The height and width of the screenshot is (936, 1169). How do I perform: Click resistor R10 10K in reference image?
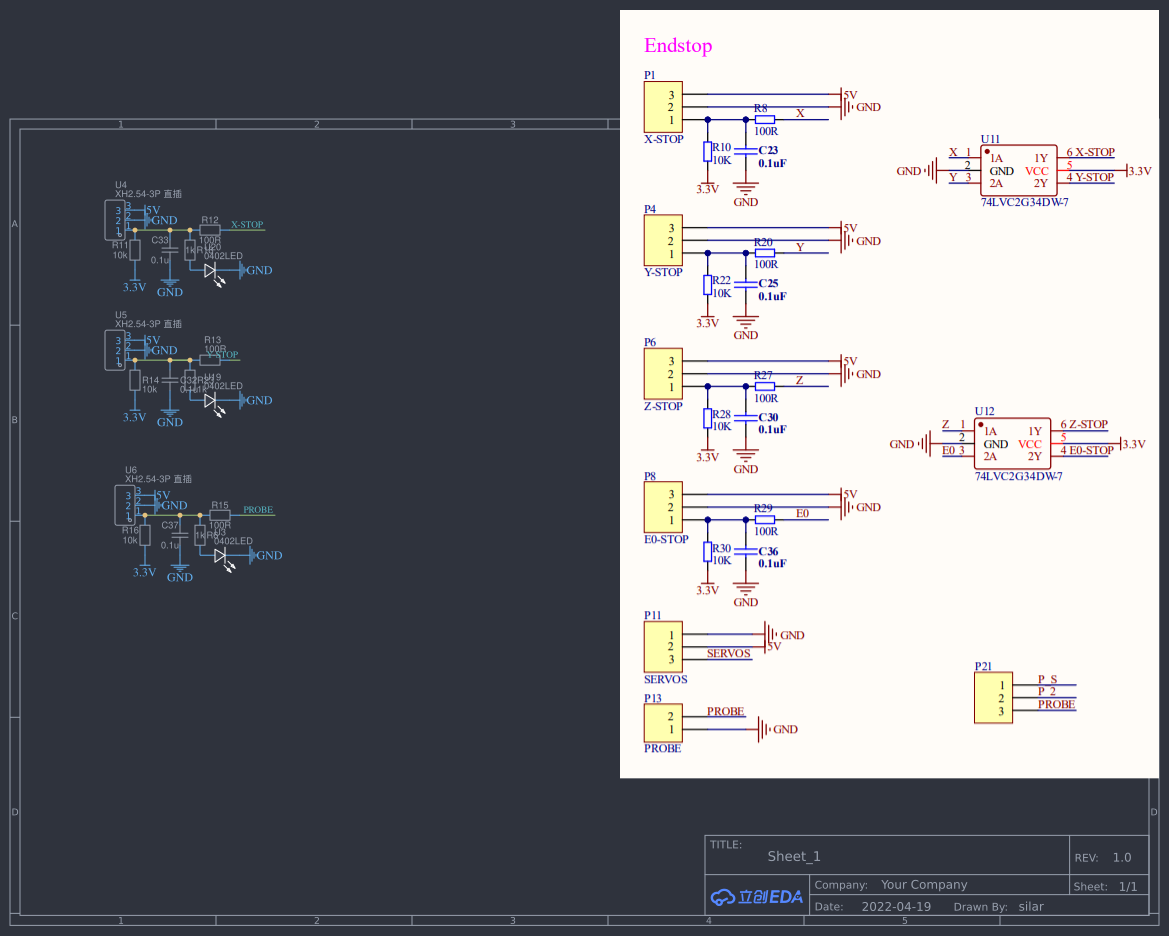[707, 152]
